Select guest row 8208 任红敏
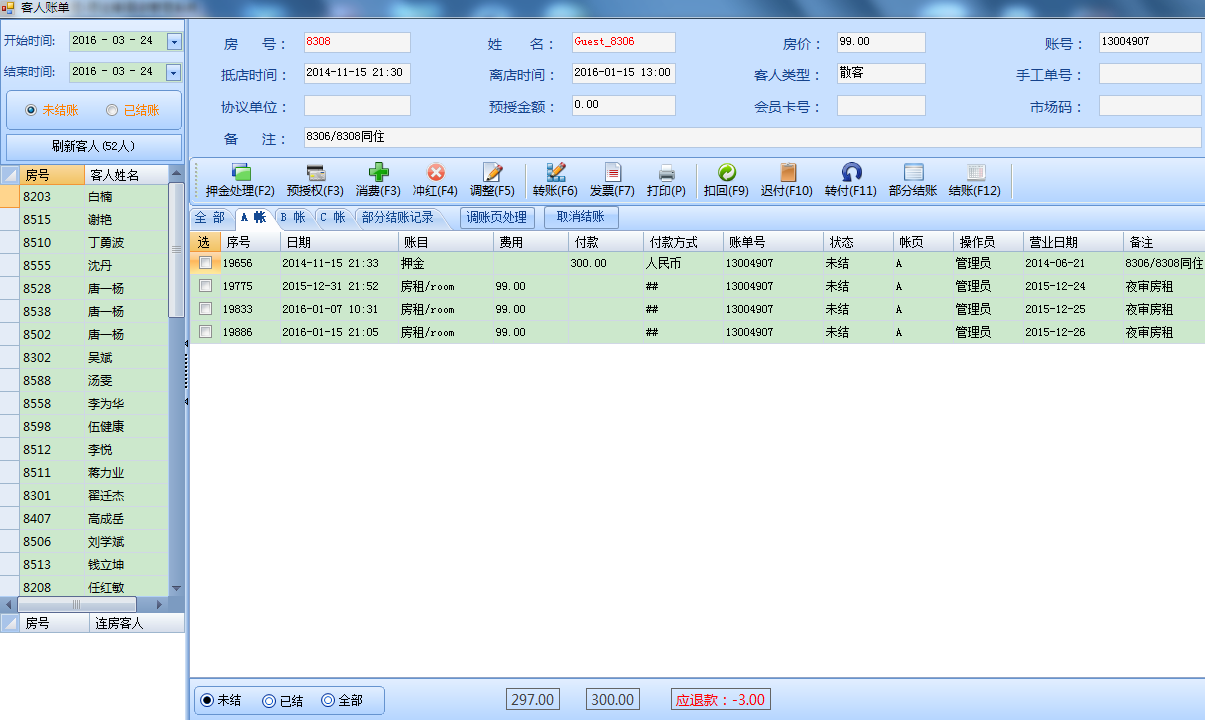Image resolution: width=1205 pixels, height=720 pixels. coord(94,587)
